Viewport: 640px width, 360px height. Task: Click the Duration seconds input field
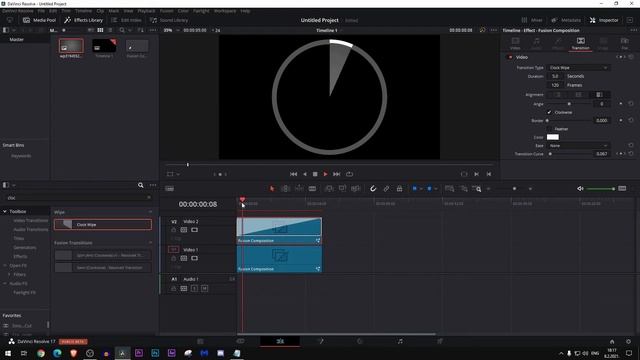pyautogui.click(x=555, y=76)
